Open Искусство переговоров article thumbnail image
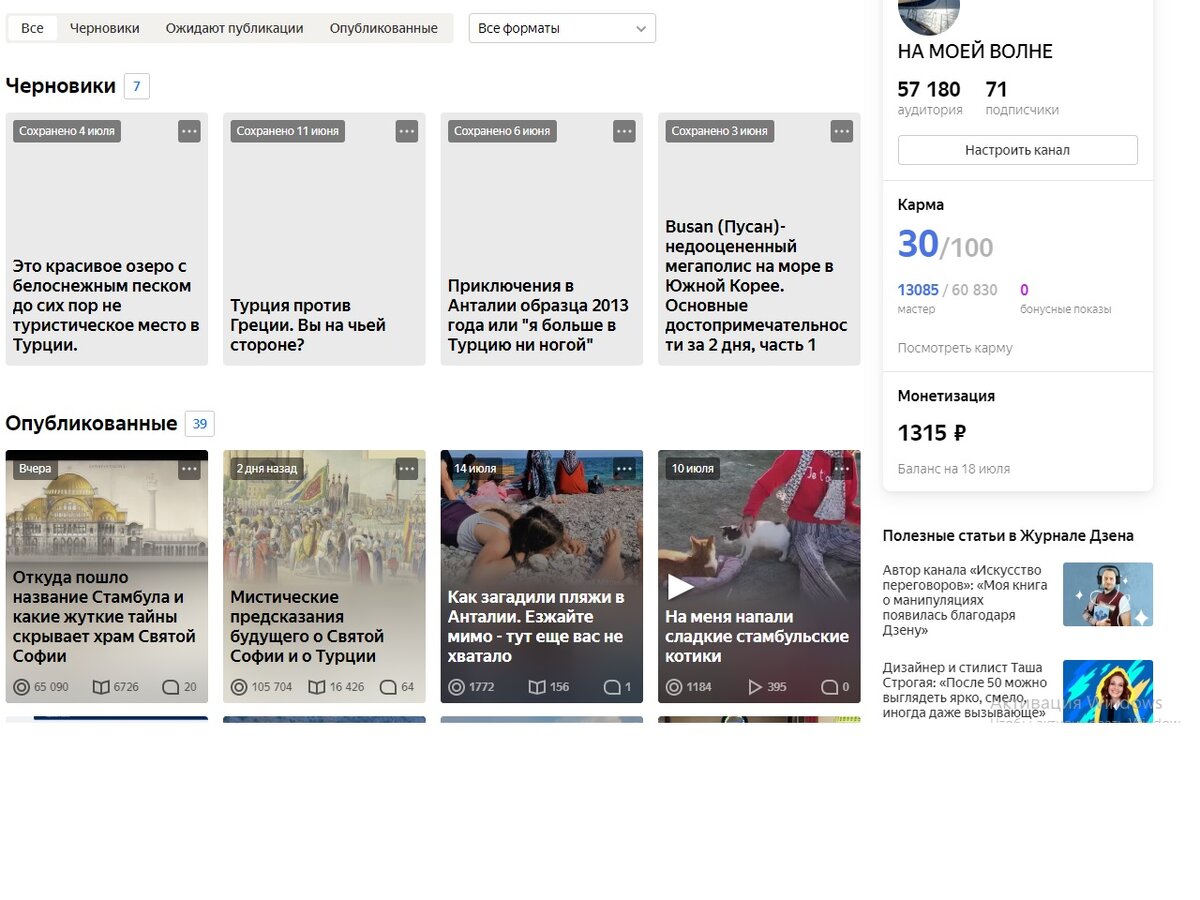This screenshot has height=900, width=1200. pyautogui.click(x=1108, y=594)
